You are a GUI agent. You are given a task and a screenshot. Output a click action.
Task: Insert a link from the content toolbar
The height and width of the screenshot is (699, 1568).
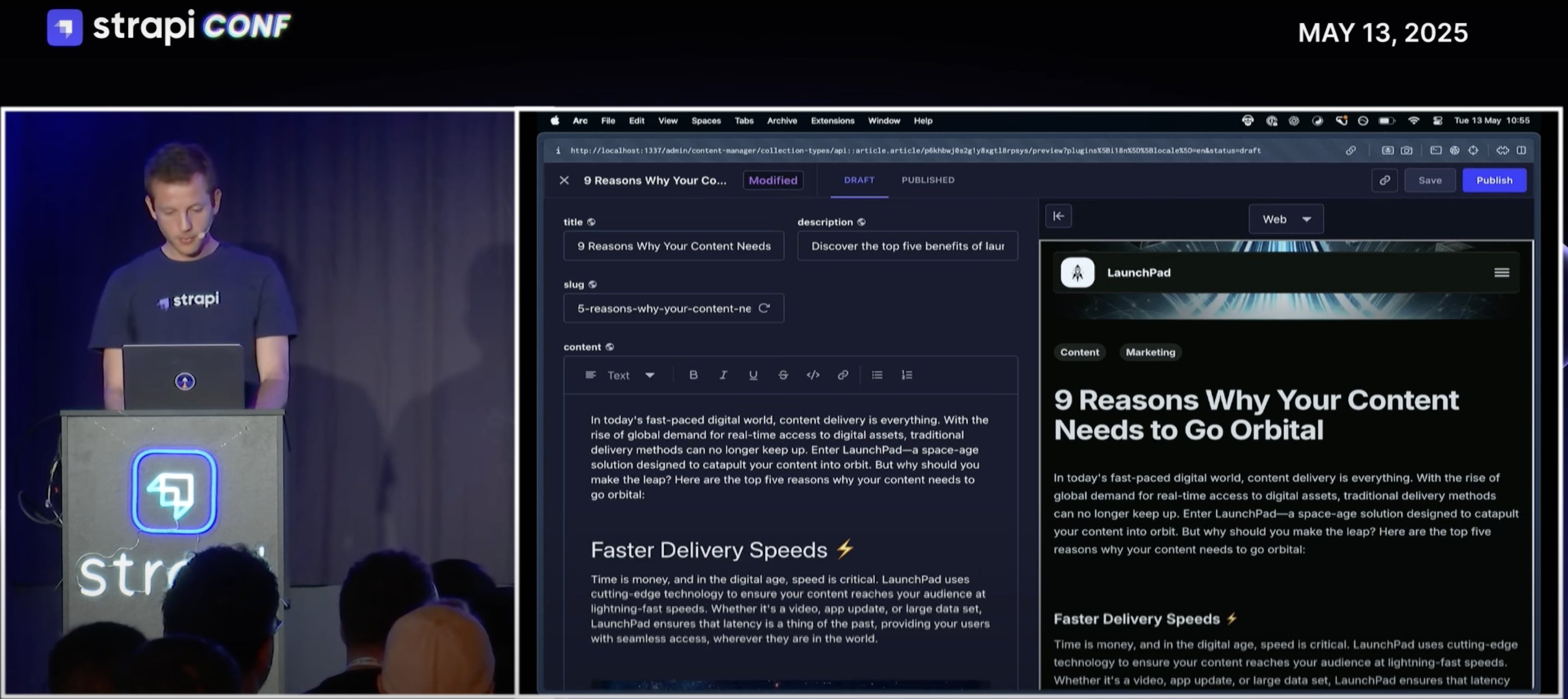842,375
